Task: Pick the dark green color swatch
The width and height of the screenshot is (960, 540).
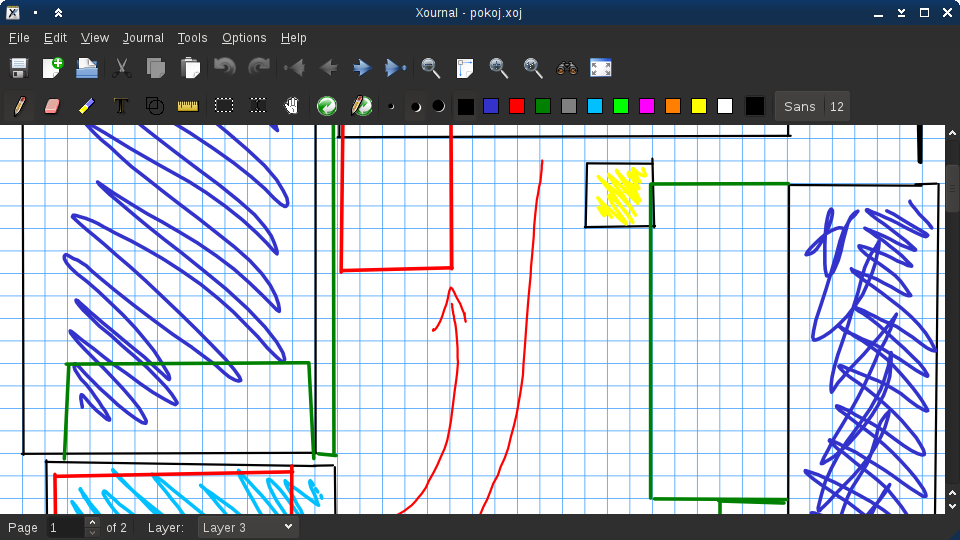Action: pos(543,107)
